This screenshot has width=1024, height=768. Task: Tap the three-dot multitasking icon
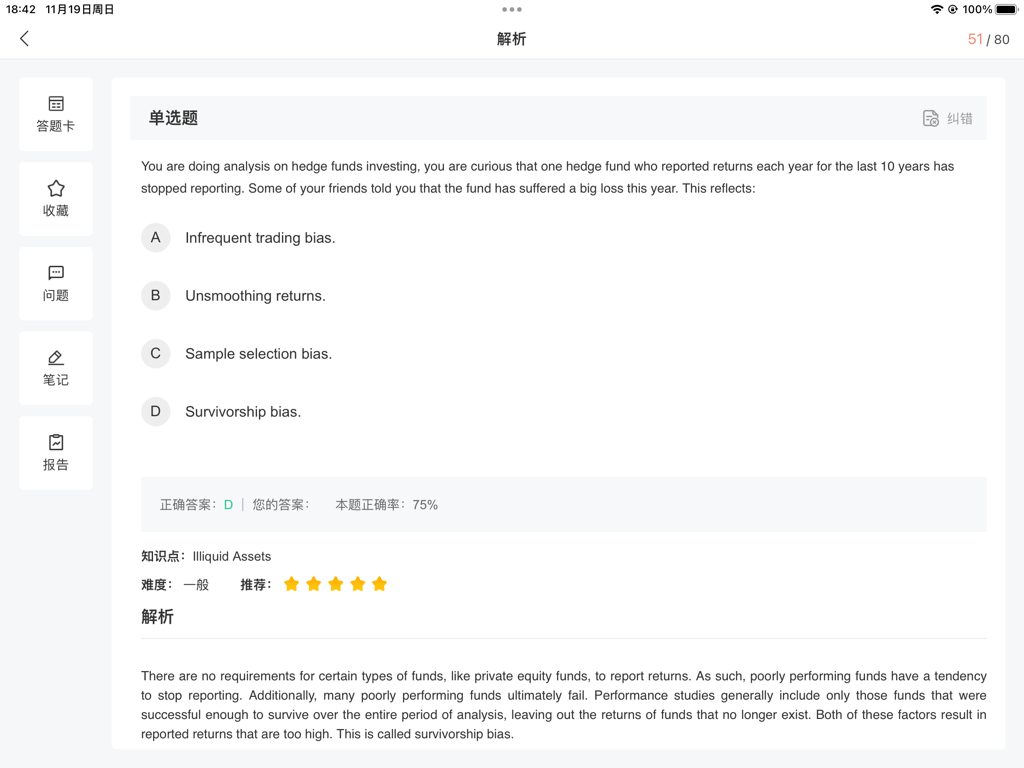click(x=512, y=10)
